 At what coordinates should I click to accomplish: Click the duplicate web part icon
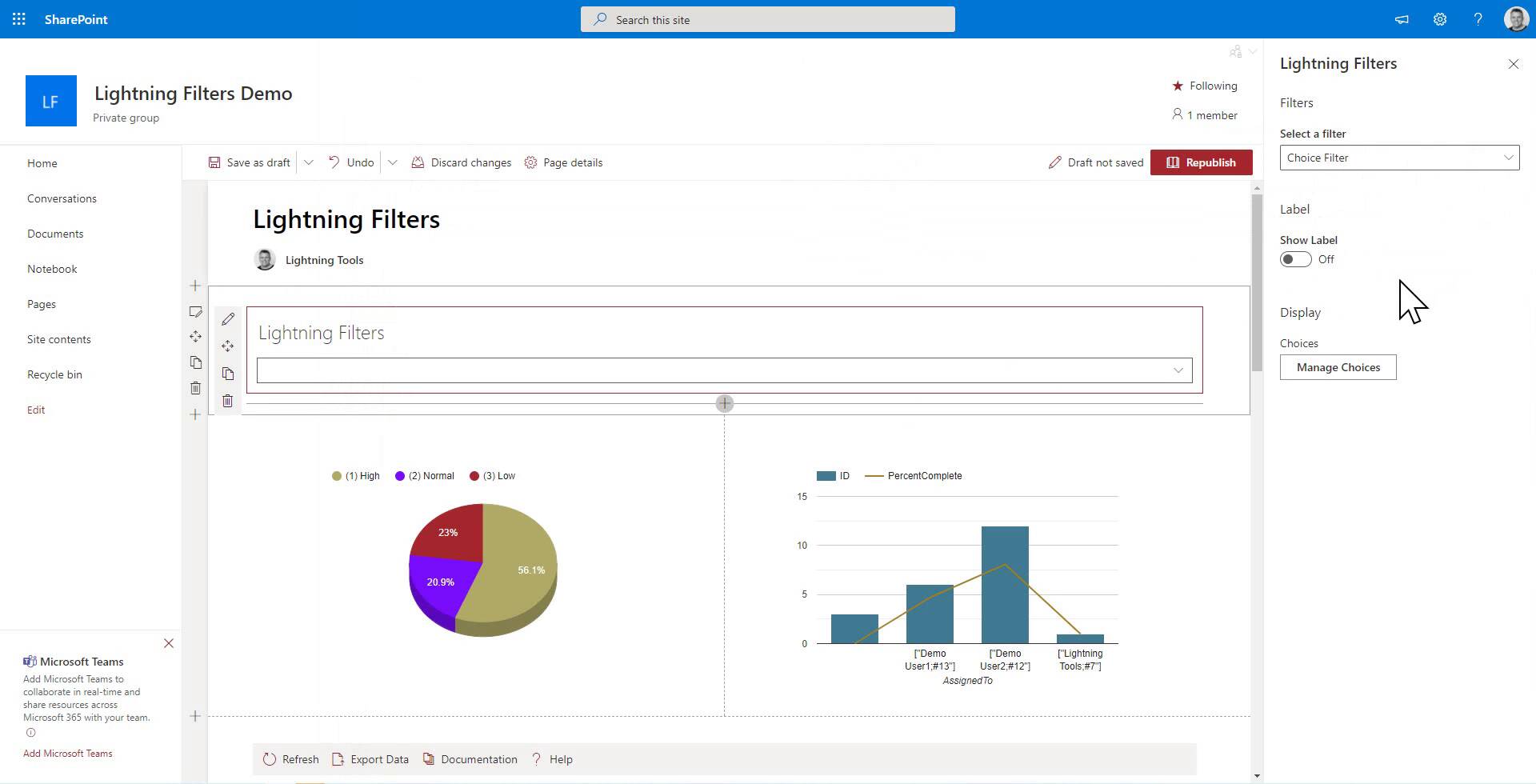228,374
